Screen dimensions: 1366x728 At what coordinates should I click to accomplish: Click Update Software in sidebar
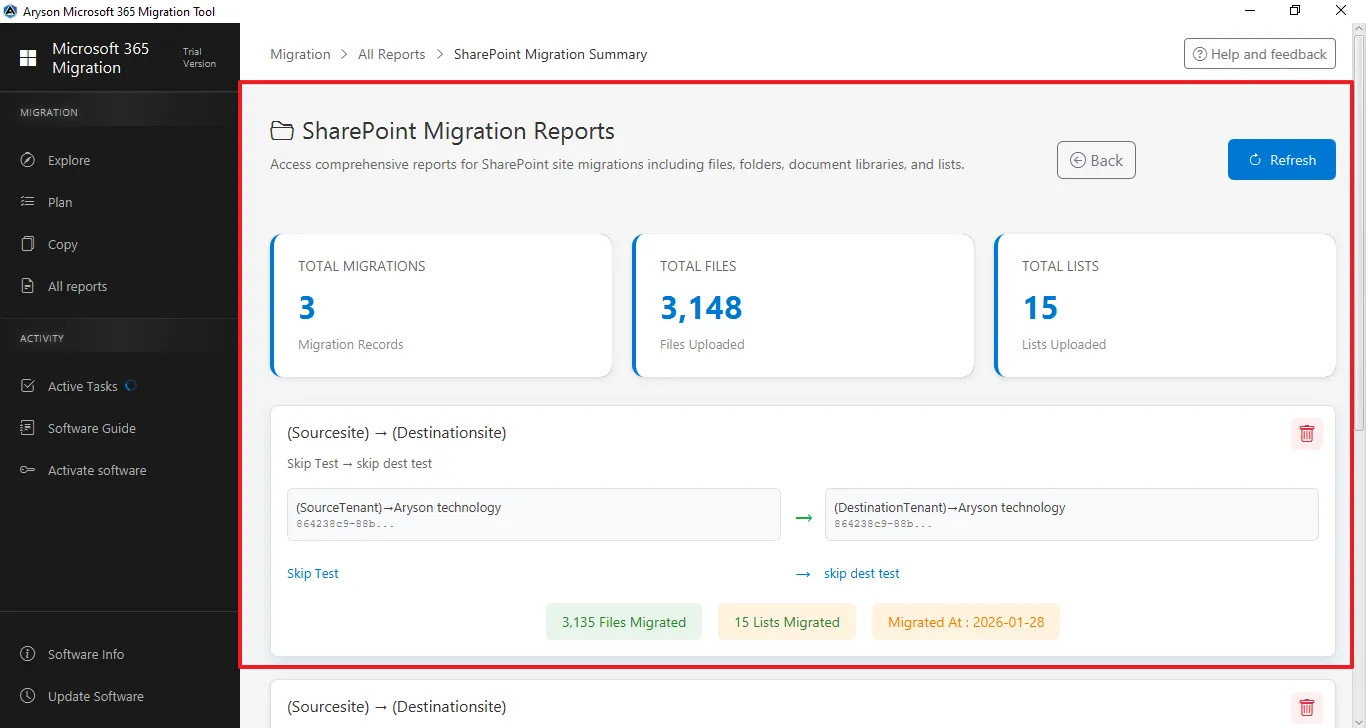click(x=95, y=696)
